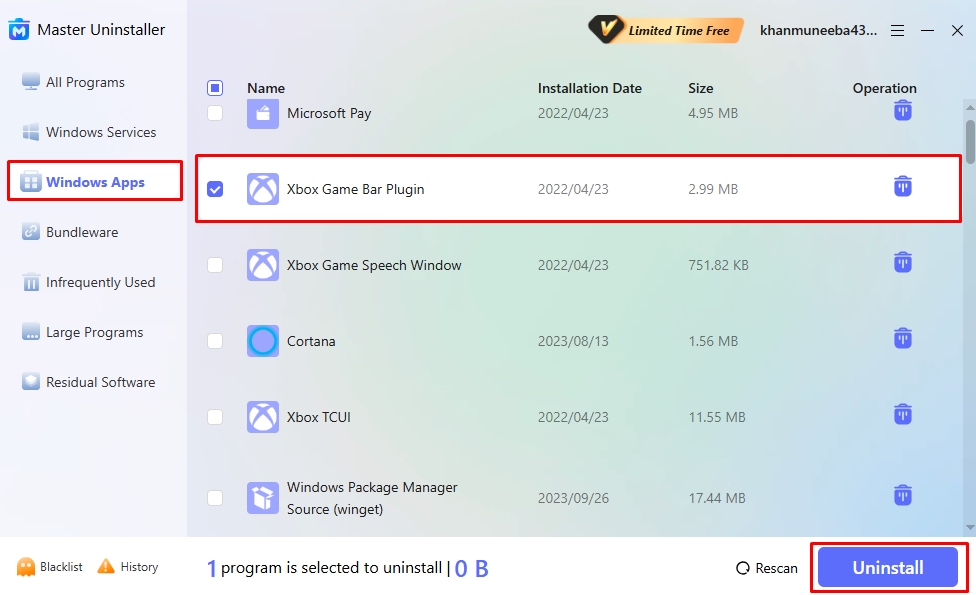This screenshot has width=976, height=595.
Task: Click scrollbar down arrow
Action: 970,528
